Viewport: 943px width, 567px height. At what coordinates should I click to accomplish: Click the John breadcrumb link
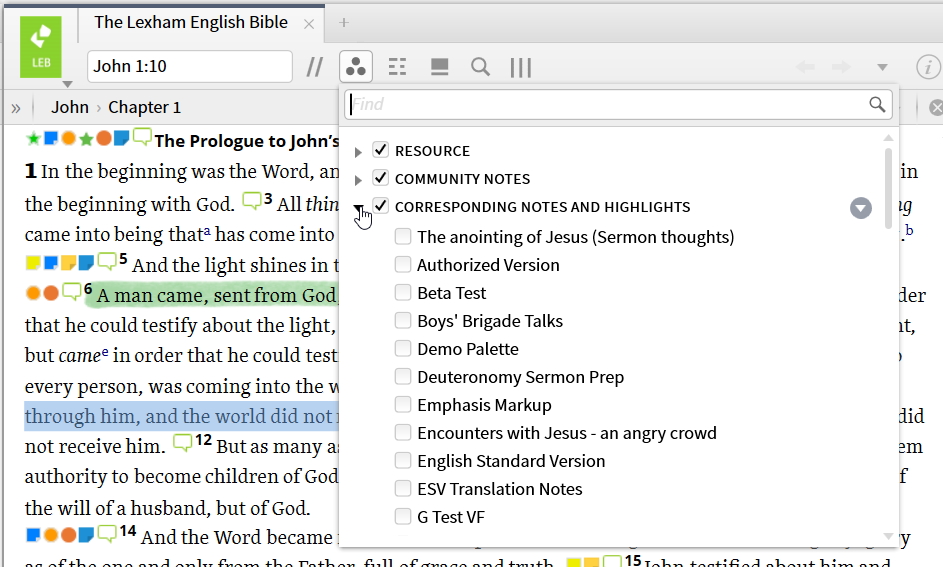coord(70,107)
